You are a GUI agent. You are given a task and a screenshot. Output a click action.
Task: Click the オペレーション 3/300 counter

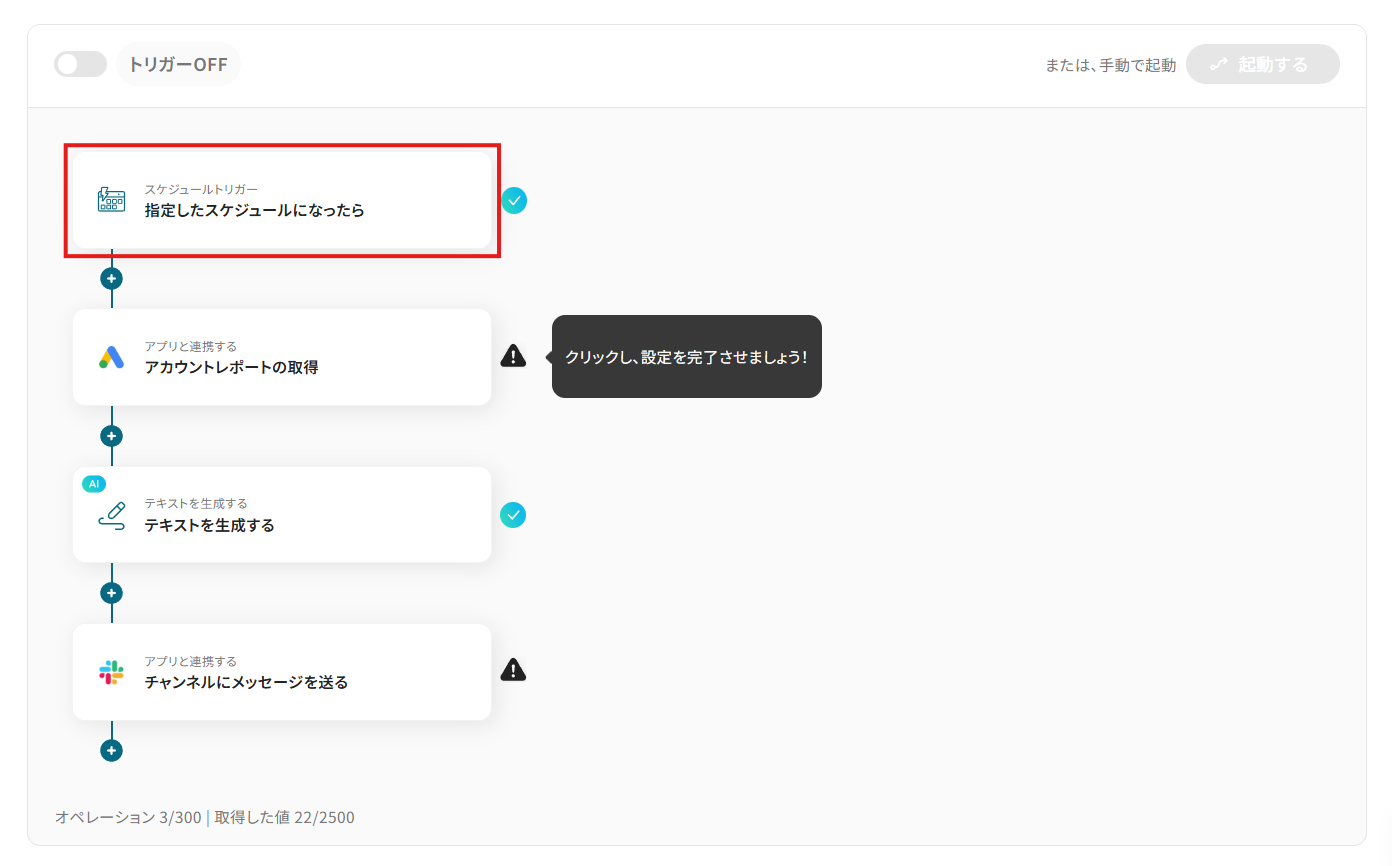[x=128, y=818]
